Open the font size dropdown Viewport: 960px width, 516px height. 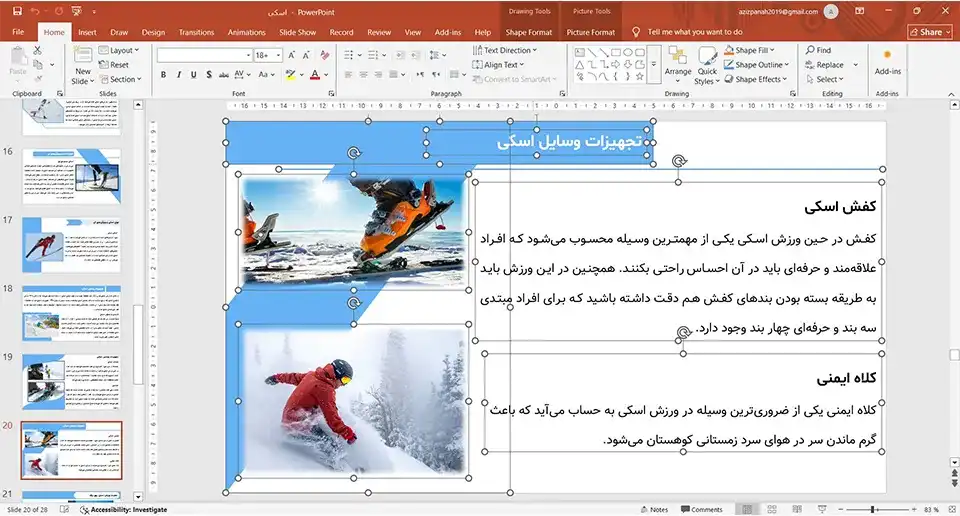click(x=279, y=55)
